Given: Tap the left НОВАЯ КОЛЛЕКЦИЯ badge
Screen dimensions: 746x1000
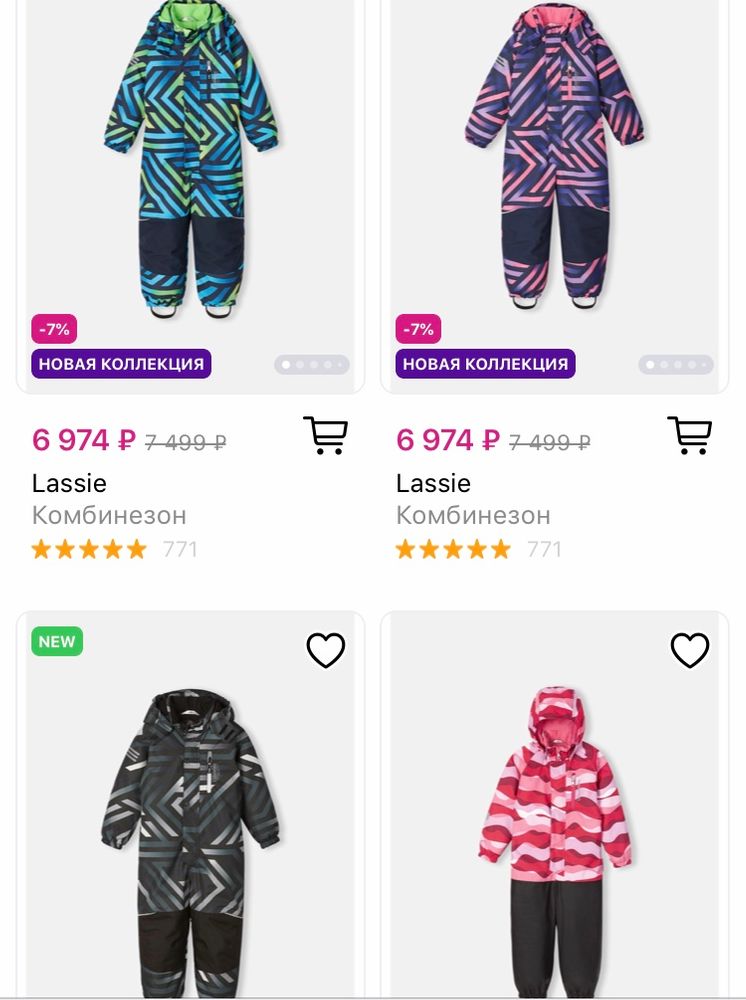Looking at the screenshot, I should point(121,363).
